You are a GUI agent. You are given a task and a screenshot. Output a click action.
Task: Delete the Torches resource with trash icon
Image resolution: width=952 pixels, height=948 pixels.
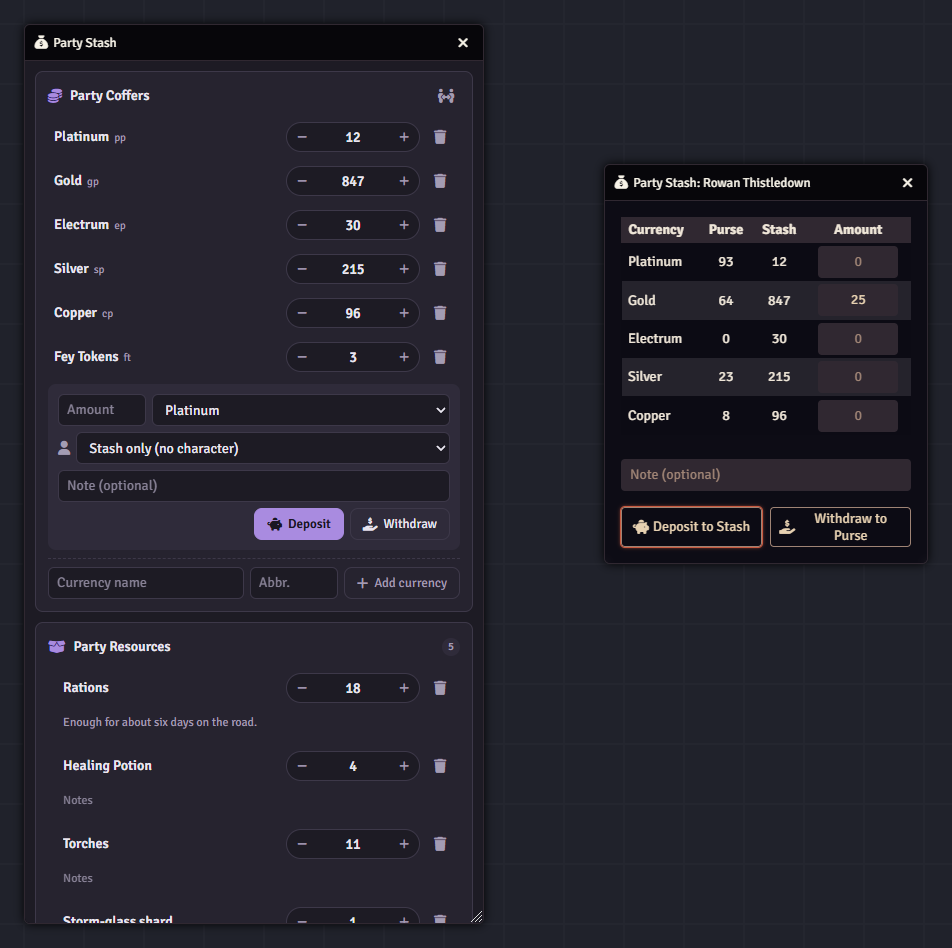point(440,844)
